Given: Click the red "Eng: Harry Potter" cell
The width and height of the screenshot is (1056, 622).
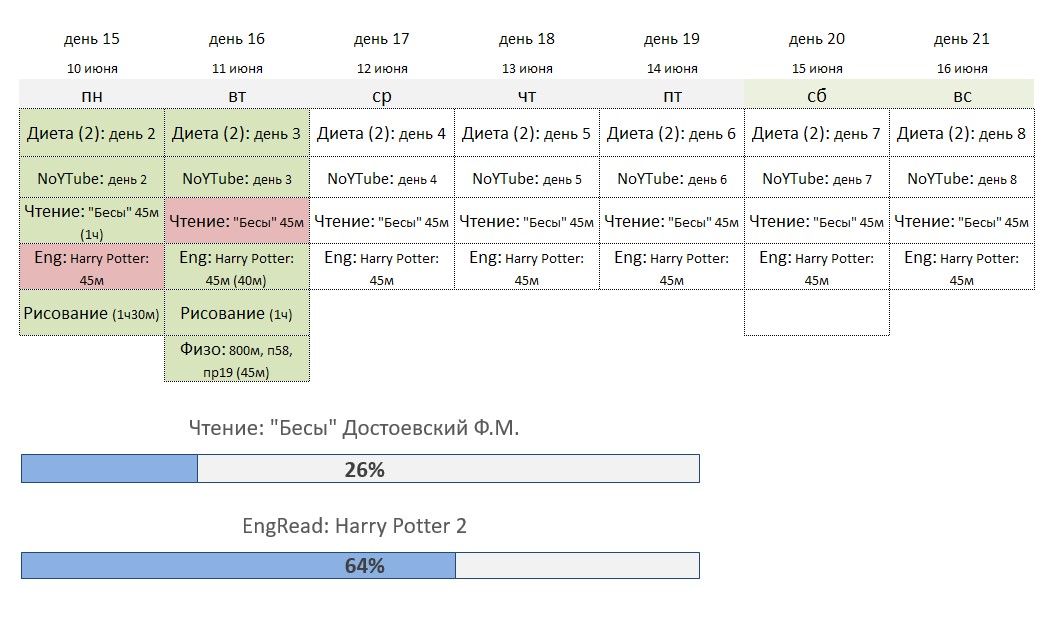Looking at the screenshot, I should (91, 268).
